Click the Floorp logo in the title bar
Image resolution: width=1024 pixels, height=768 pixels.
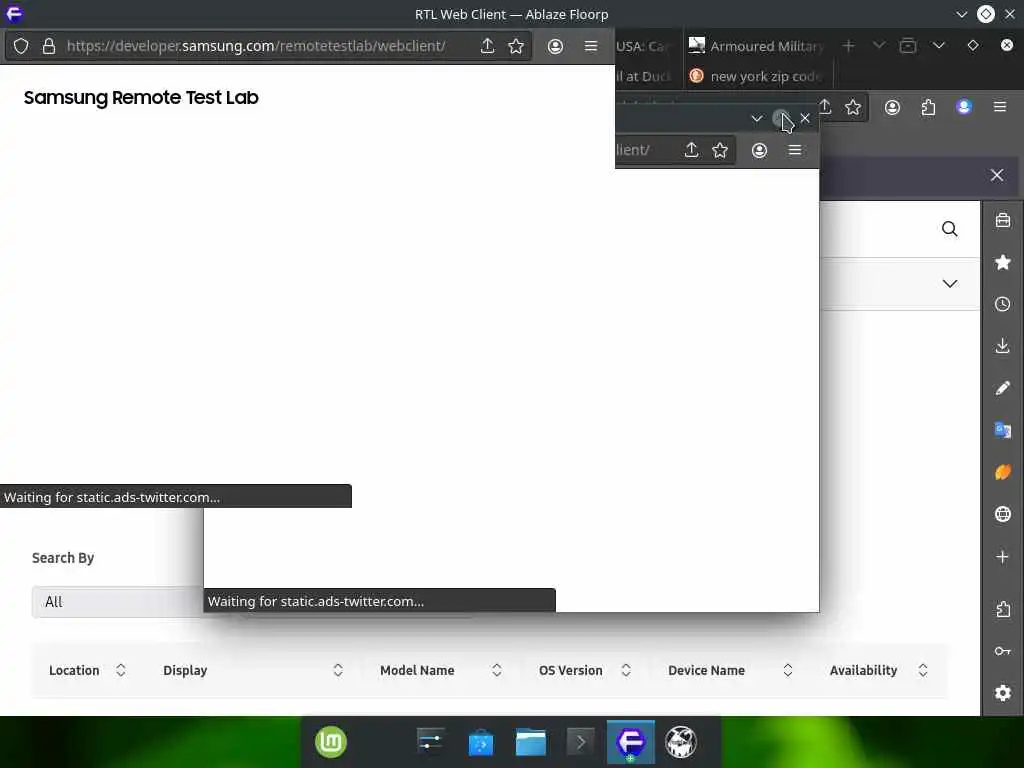tap(14, 14)
